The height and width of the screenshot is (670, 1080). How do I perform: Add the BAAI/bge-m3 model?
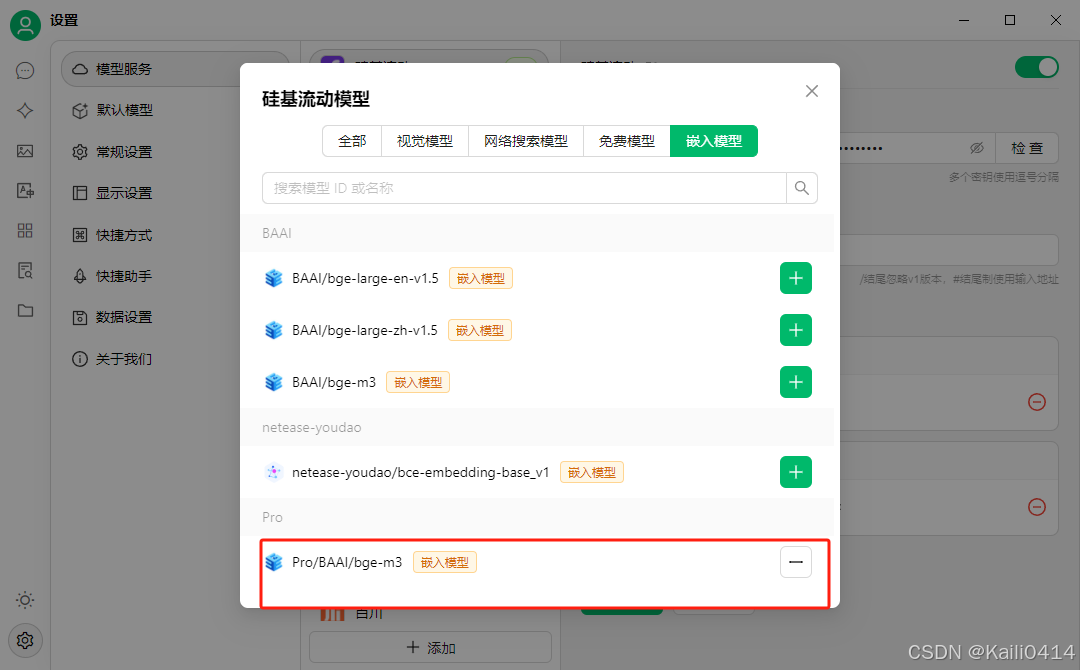(796, 382)
